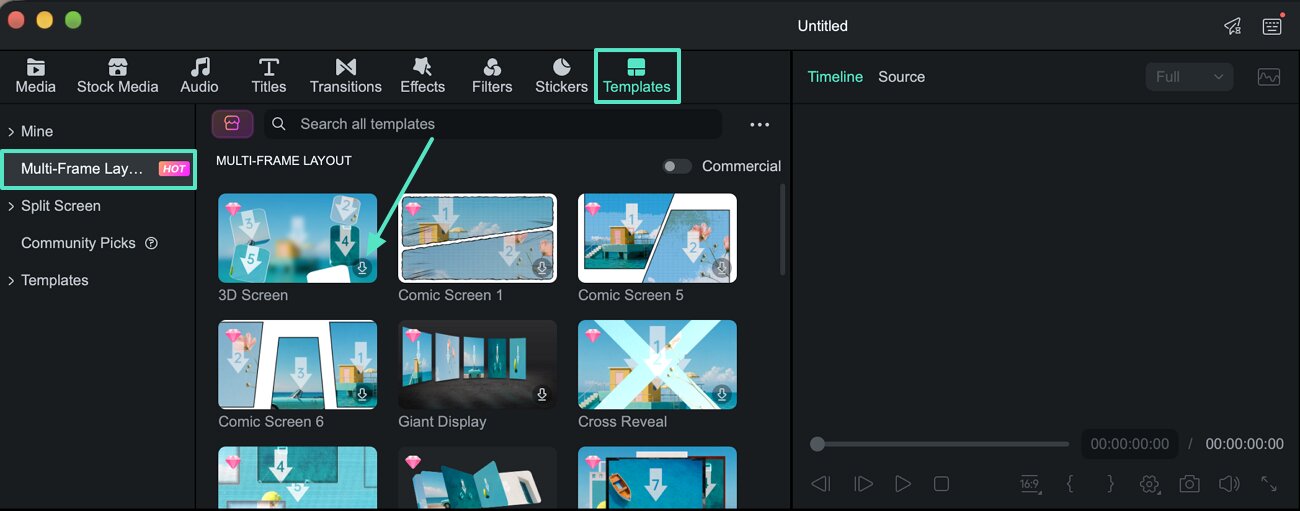Toggle the Commercial switch
The width and height of the screenshot is (1300, 511).
coord(677,166)
